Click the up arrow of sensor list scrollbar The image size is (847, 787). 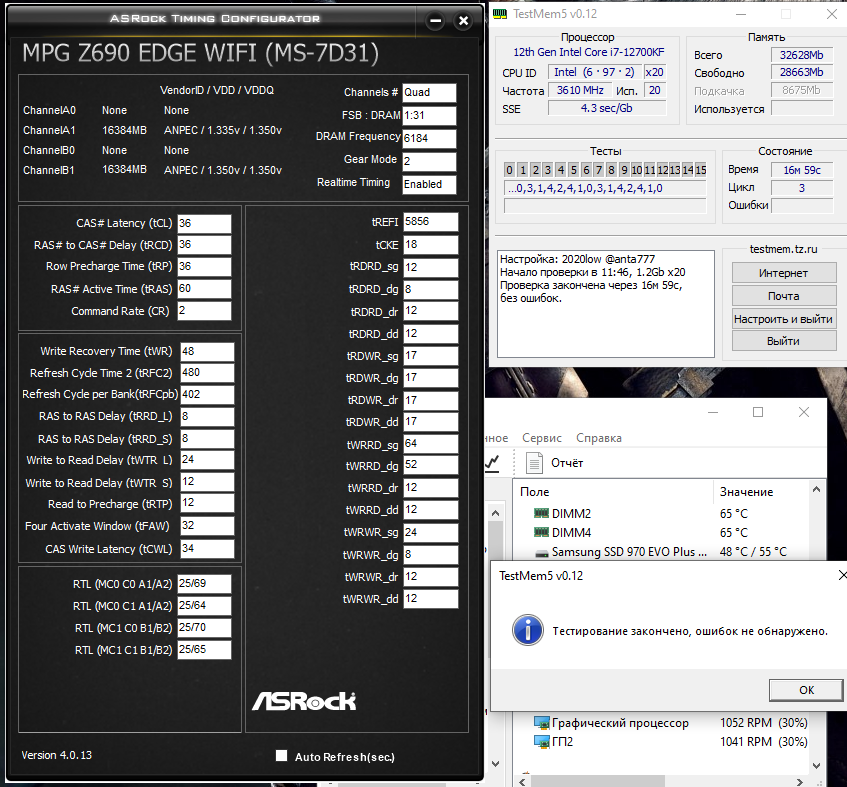pos(817,489)
